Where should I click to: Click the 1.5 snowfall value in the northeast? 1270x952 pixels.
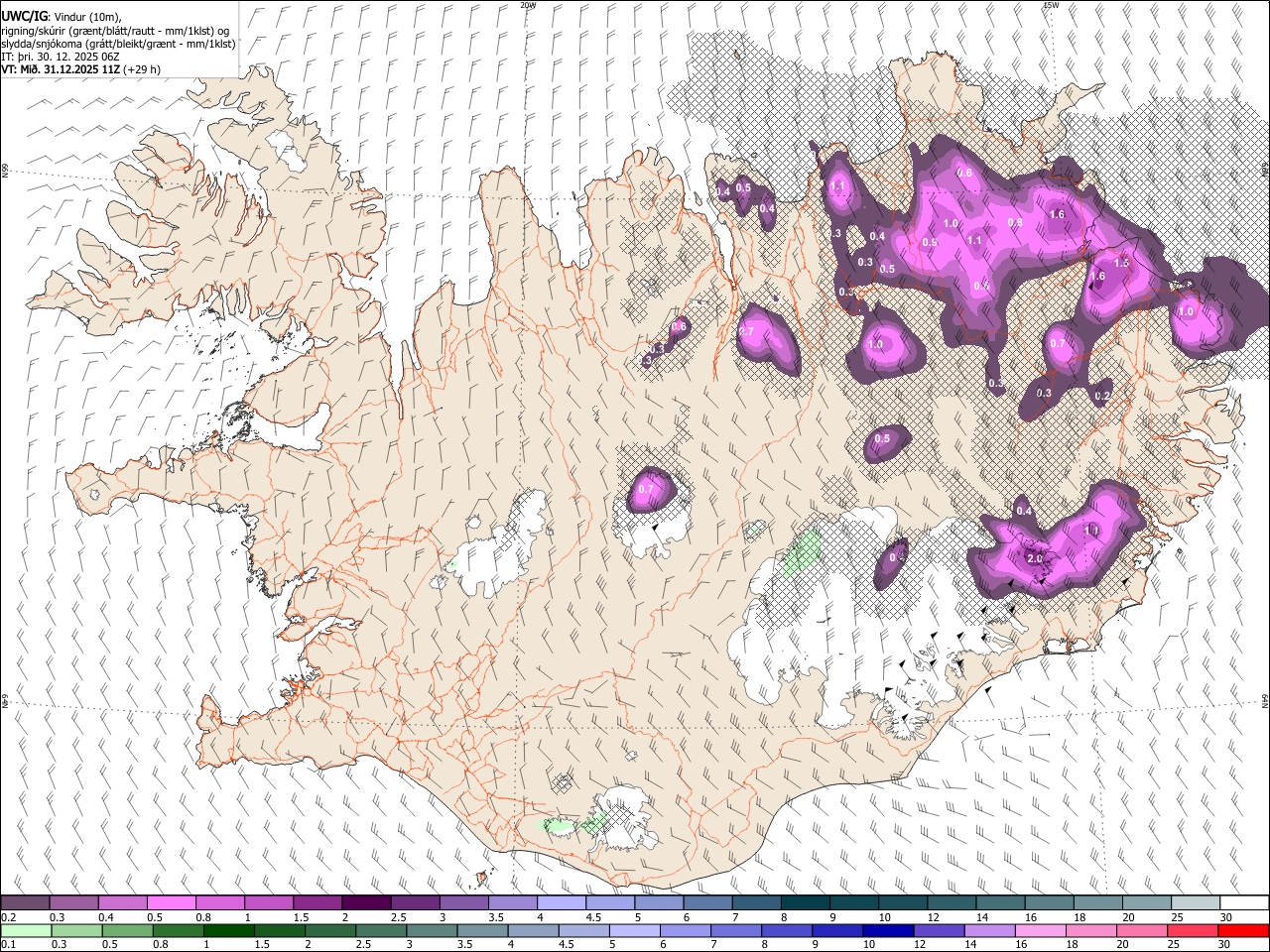(x=1121, y=263)
